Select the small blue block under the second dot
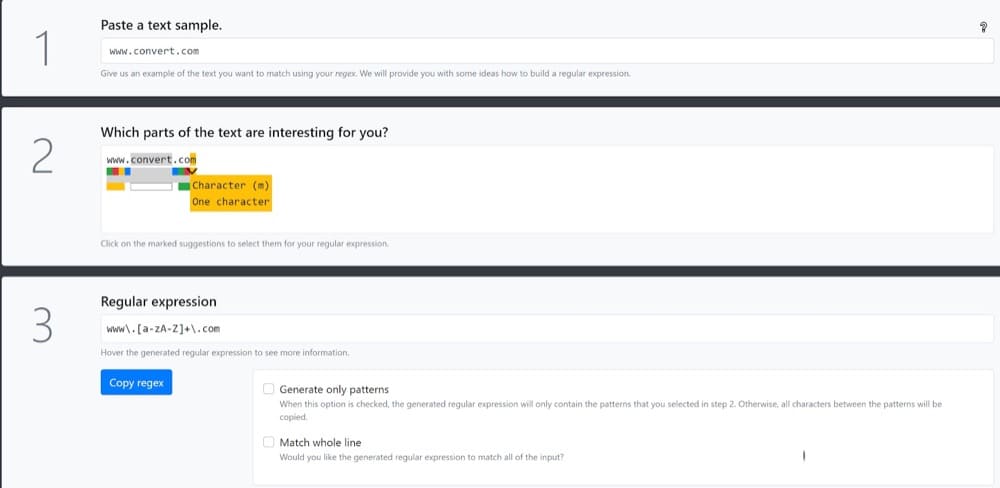1000x488 pixels. (175, 171)
